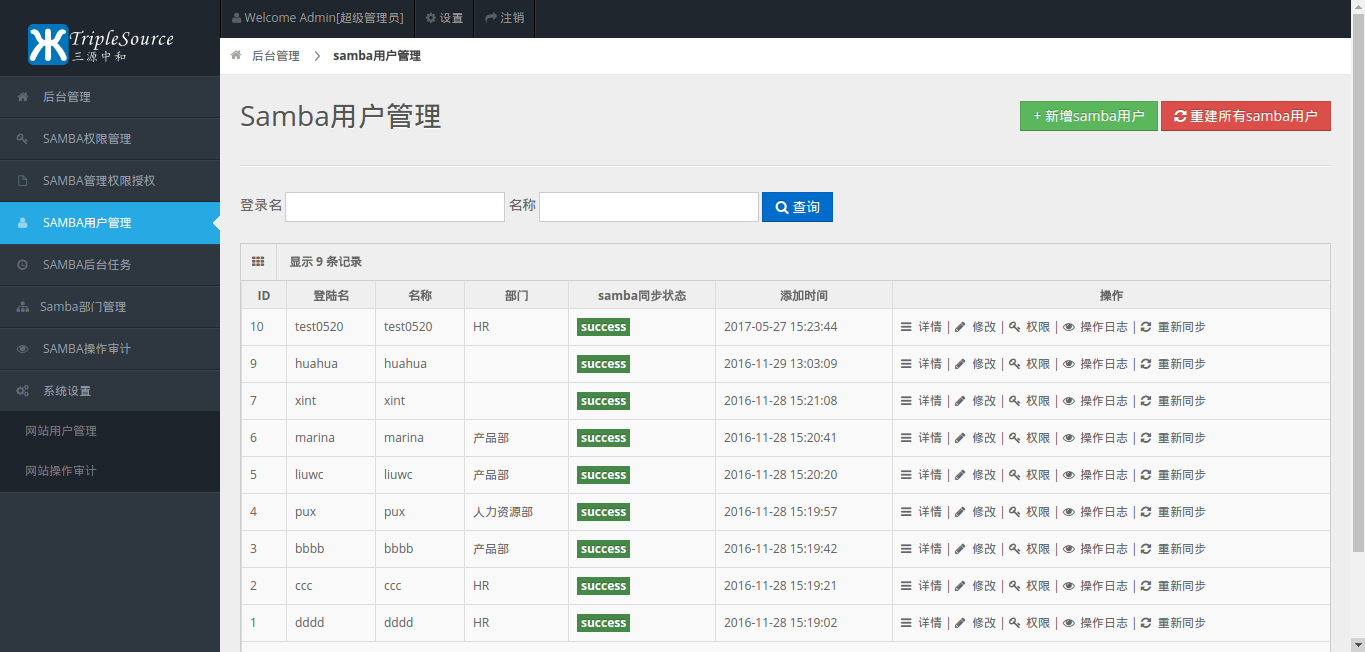Click the 添加时间 column header
This screenshot has width=1365, height=652.
tap(804, 296)
